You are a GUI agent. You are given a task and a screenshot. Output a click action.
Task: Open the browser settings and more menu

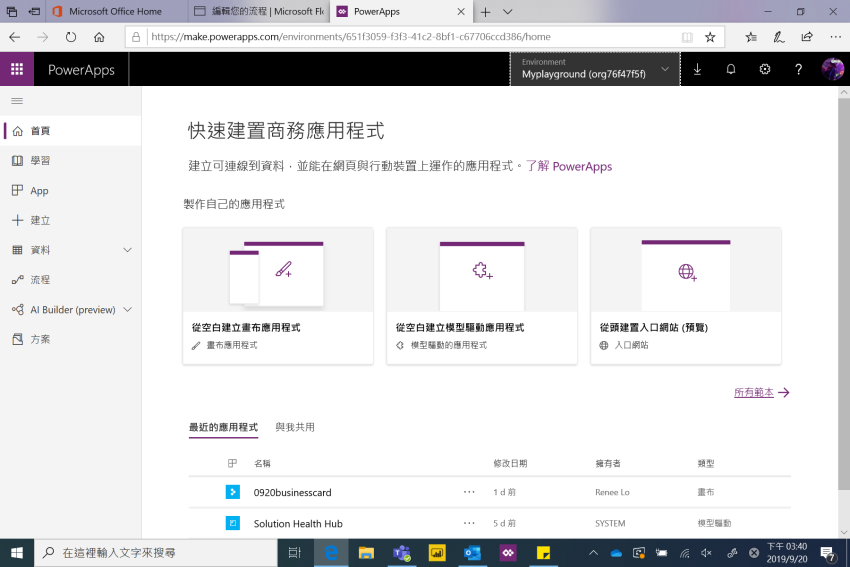tap(835, 37)
